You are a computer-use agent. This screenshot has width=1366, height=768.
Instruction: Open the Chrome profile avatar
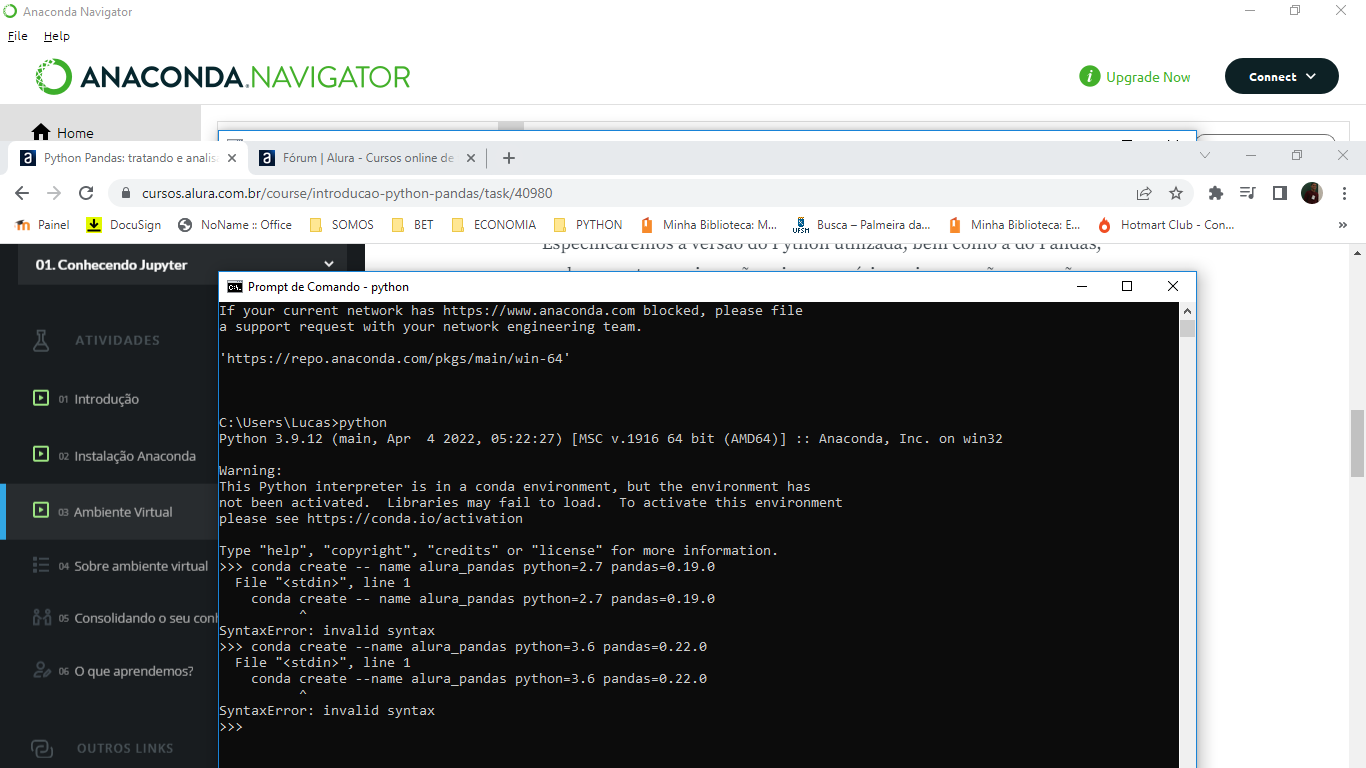click(x=1311, y=193)
